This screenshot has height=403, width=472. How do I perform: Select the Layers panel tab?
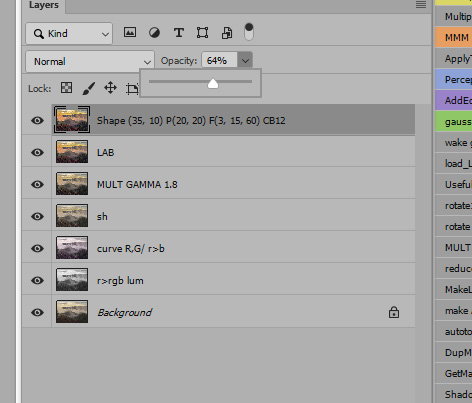tap(44, 5)
